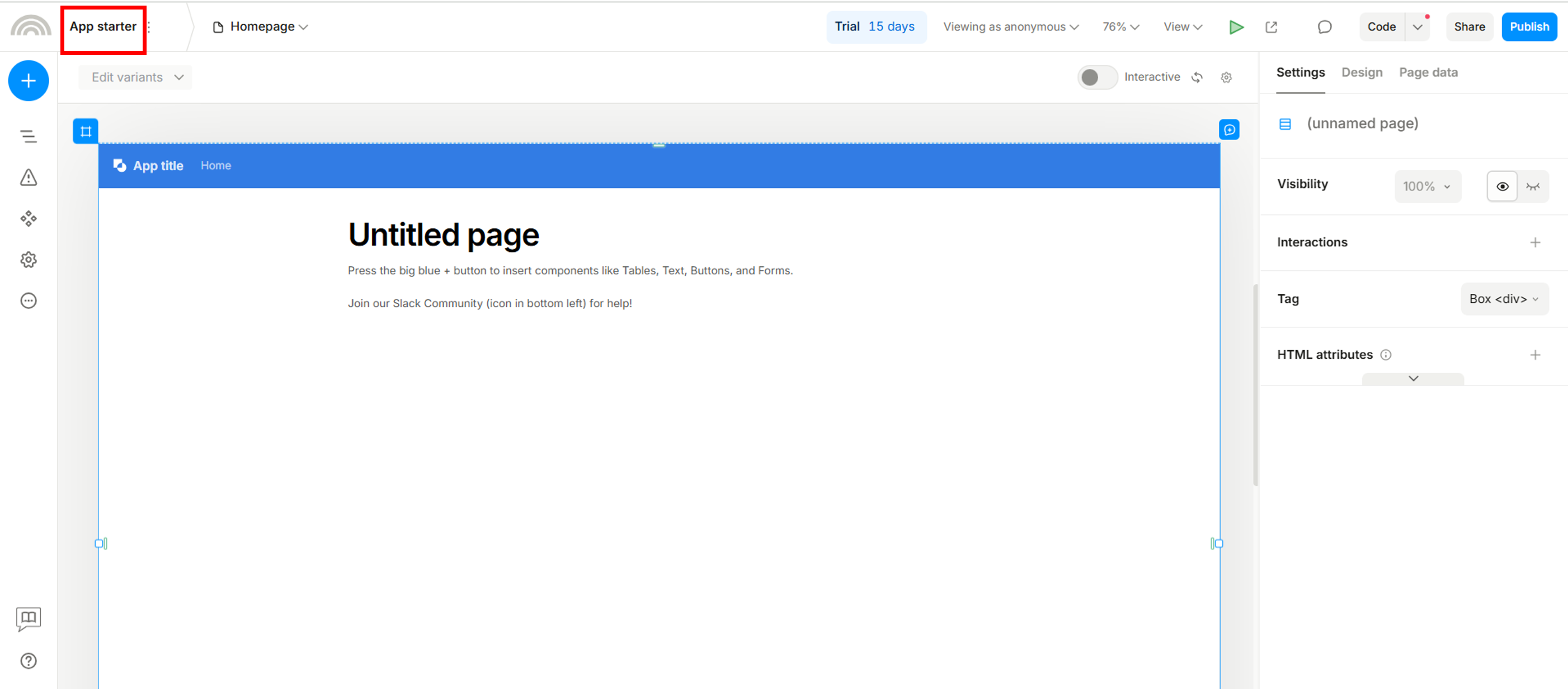Viewport: 1568px width, 689px height.
Task: Open the outline tree icon in sidebar
Action: (29, 137)
